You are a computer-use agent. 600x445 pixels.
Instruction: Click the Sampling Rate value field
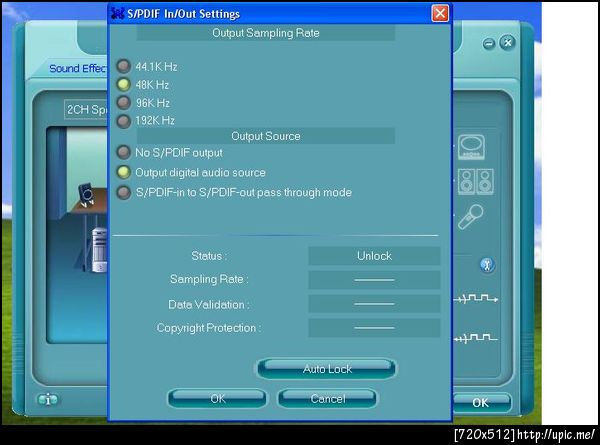click(374, 280)
